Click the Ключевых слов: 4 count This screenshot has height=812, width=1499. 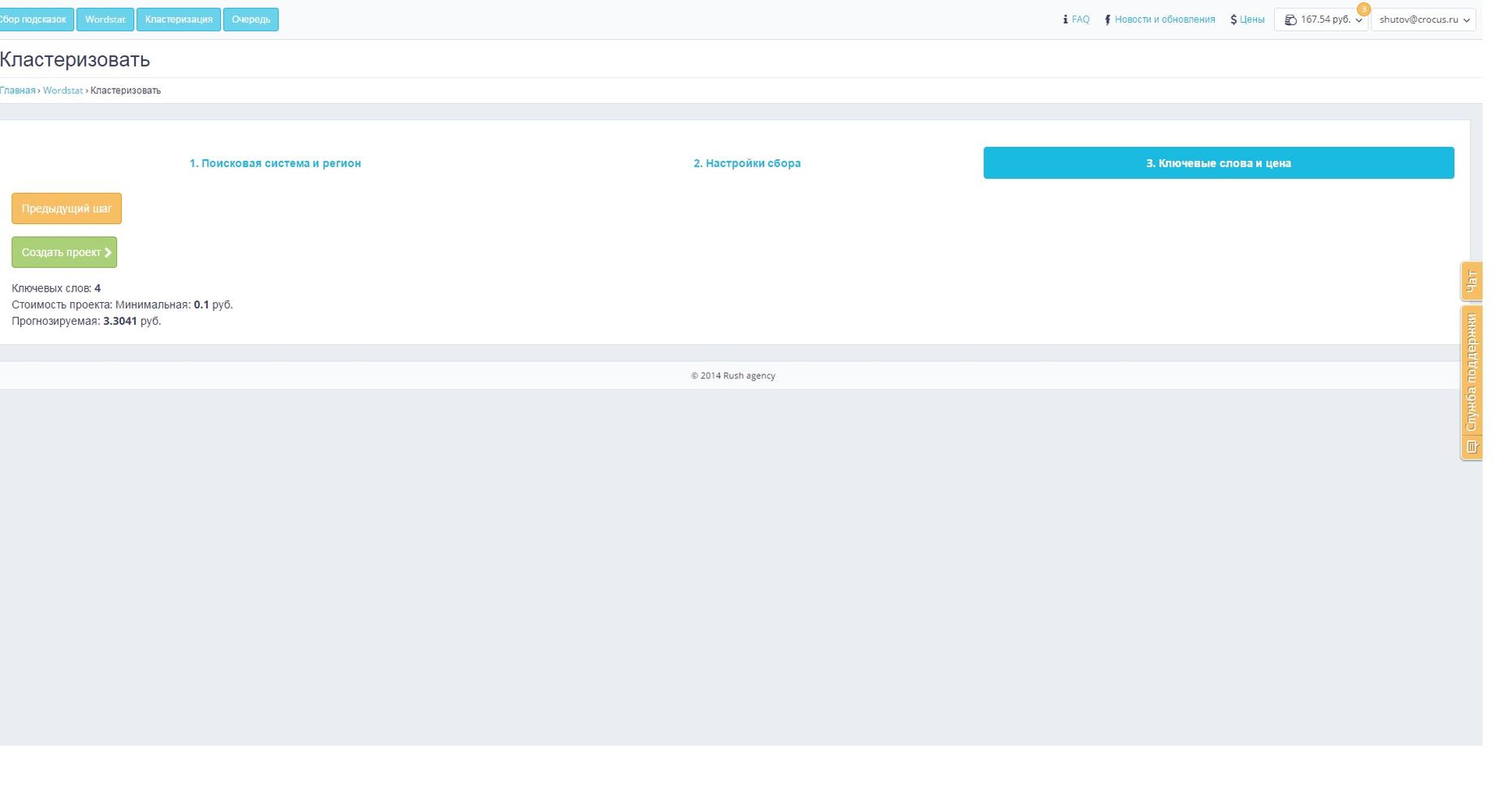56,289
